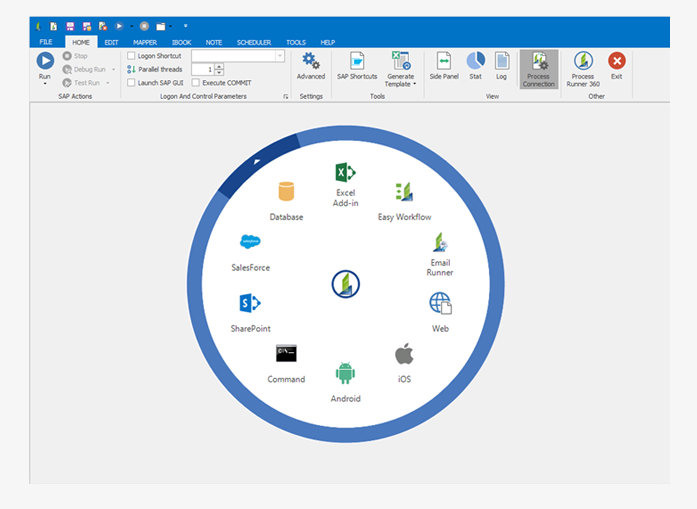Select the Android connector
The width and height of the screenshot is (697, 509).
[x=345, y=382]
